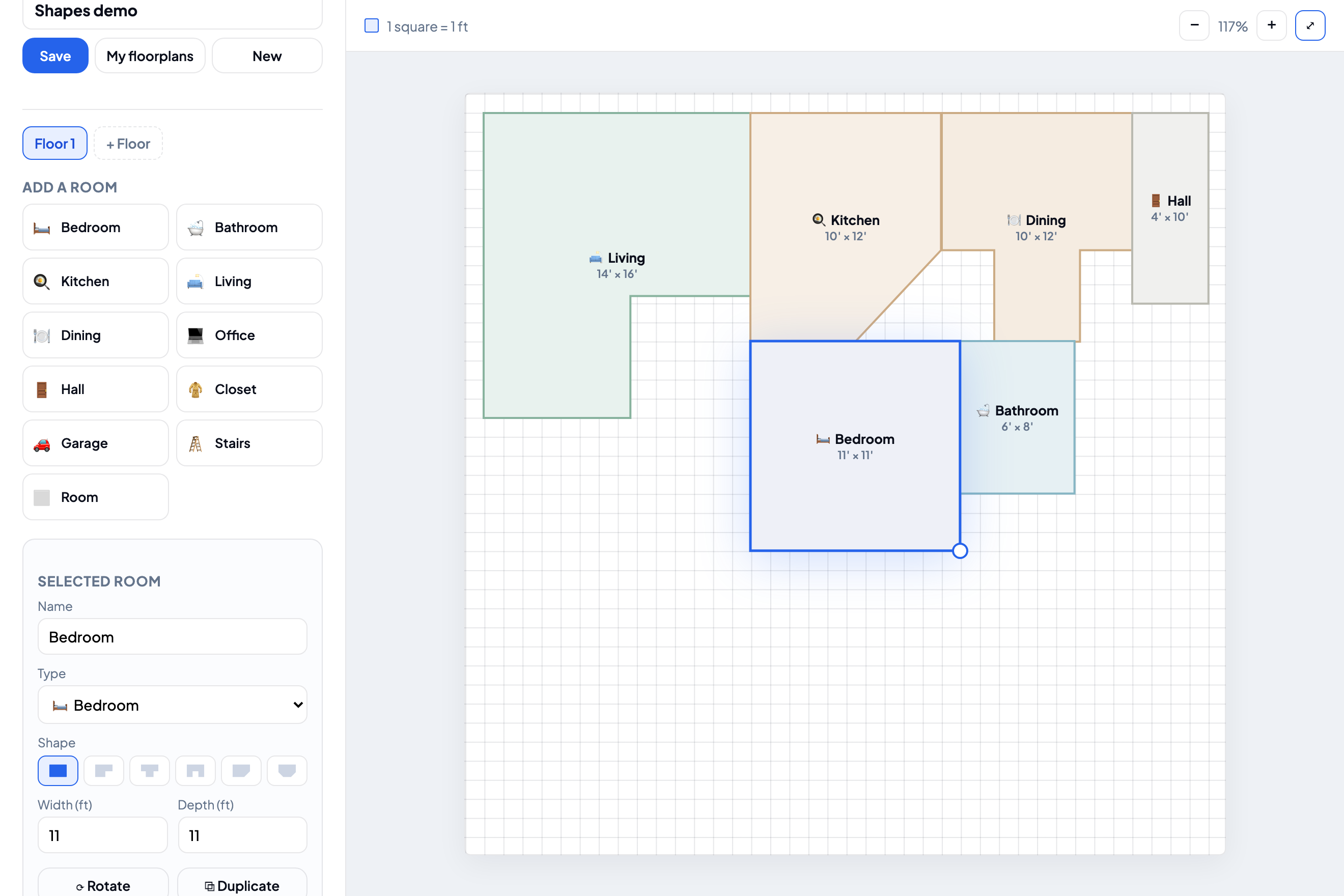The image size is (1344, 896).
Task: Toggle fullscreen canvas view
Action: (x=1310, y=26)
